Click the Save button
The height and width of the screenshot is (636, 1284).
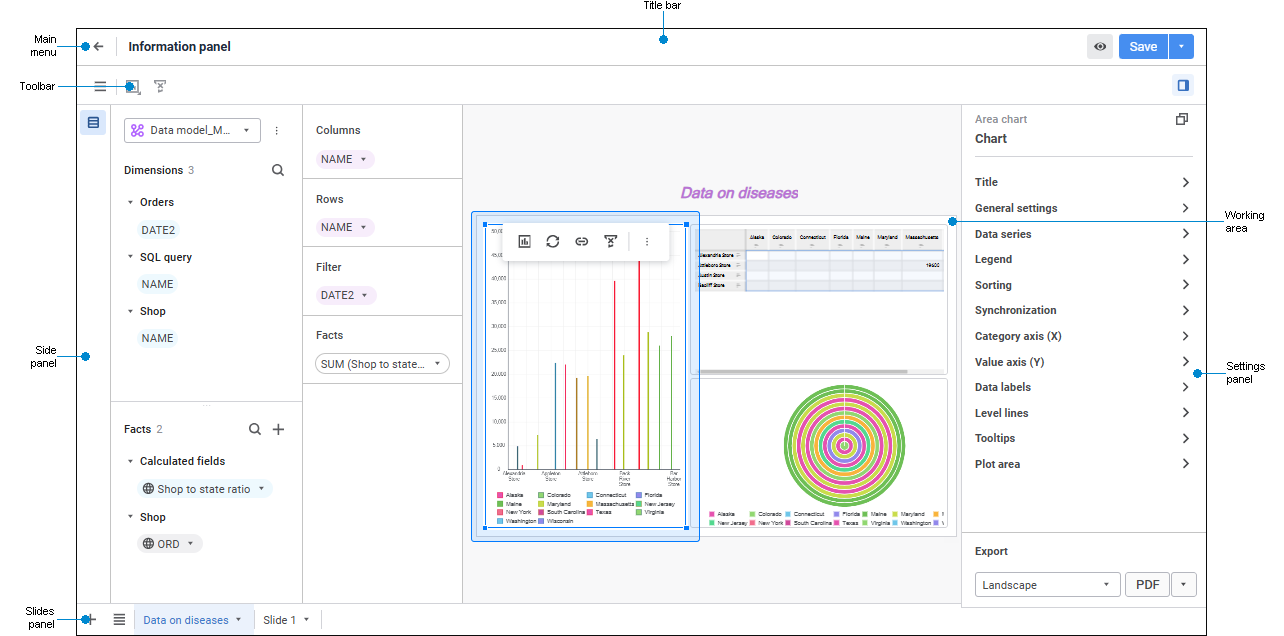(1143, 47)
